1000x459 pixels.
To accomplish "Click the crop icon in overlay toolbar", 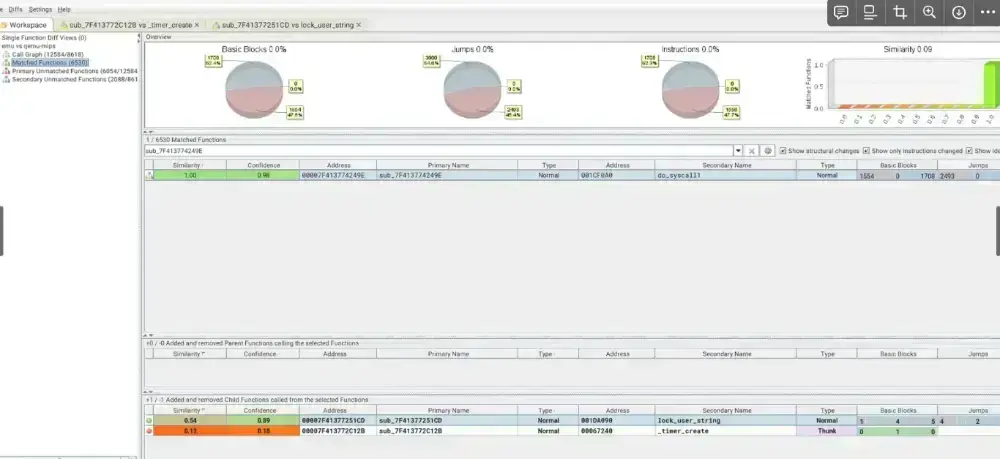I will [900, 12].
